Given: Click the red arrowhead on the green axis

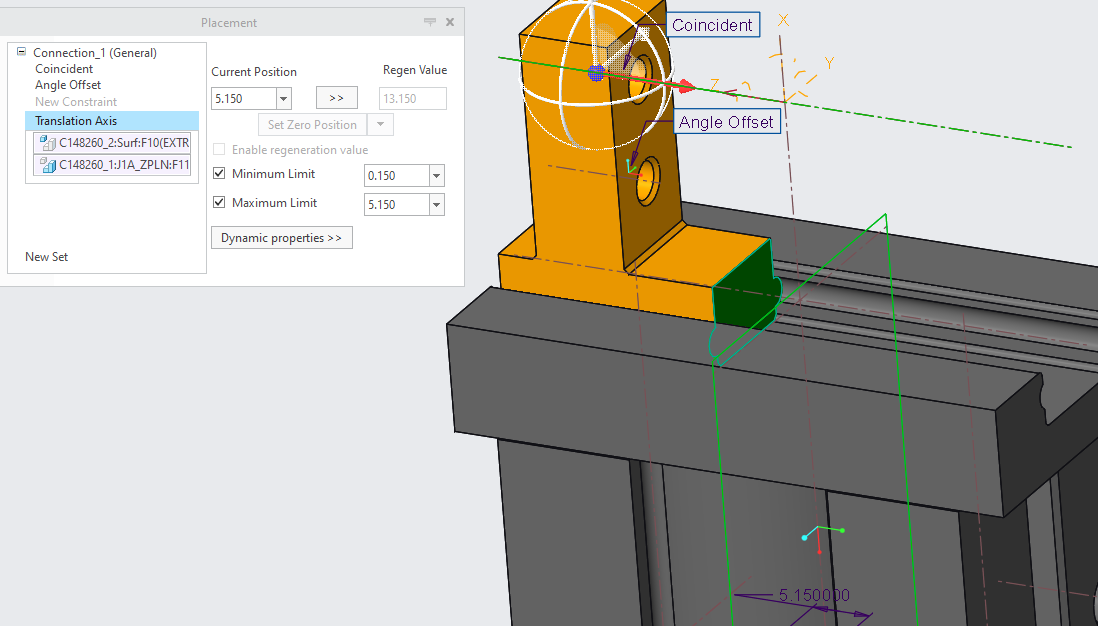Looking at the screenshot, I should pos(686,86).
